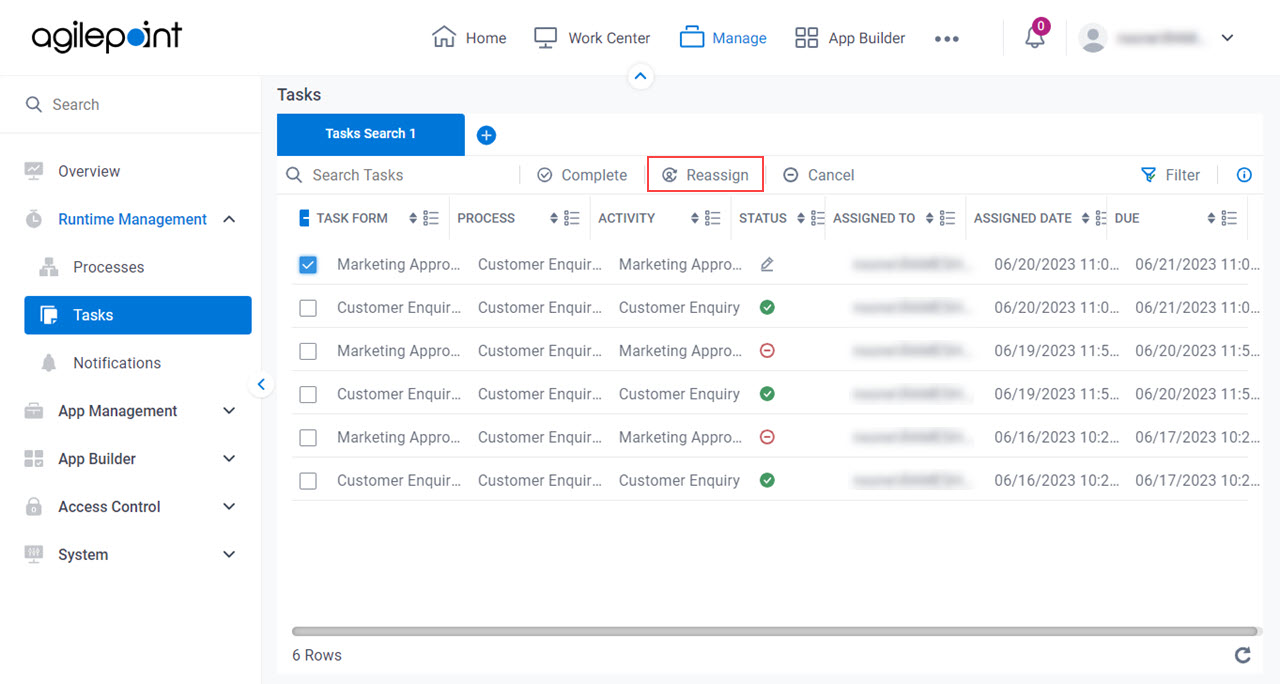Open Notifications in the sidebar
This screenshot has width=1280, height=684.
click(x=117, y=363)
